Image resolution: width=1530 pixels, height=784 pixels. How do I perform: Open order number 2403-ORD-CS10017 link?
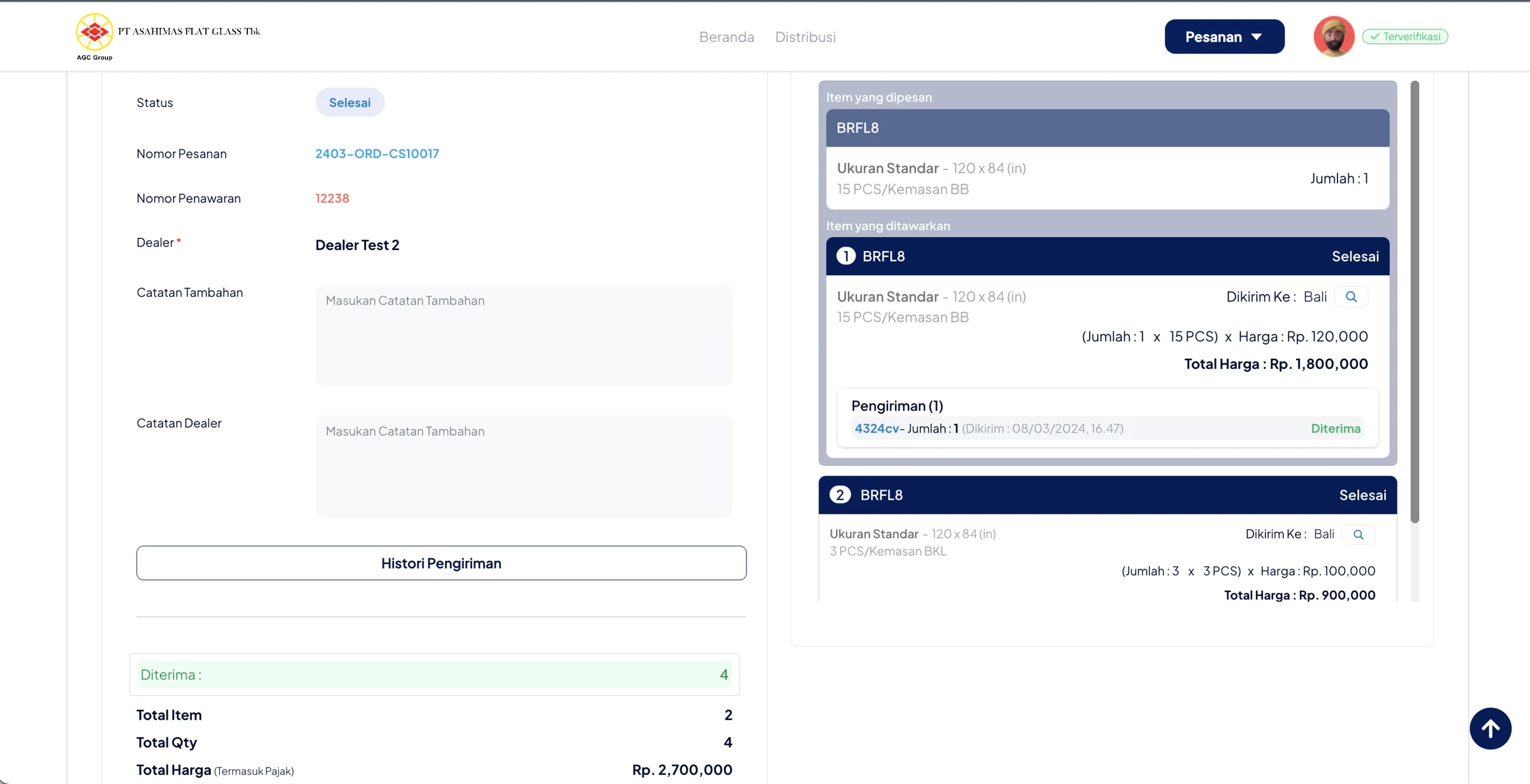click(377, 154)
